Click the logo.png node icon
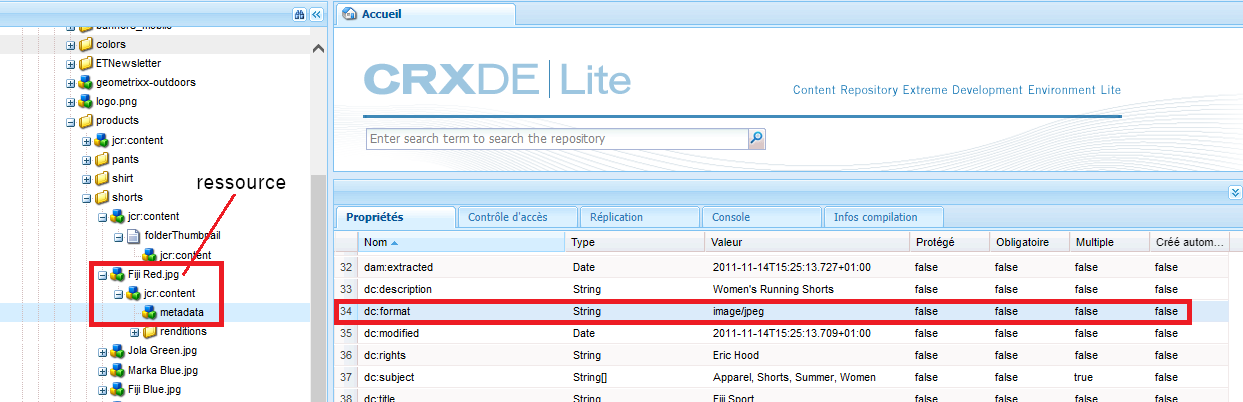 86,101
